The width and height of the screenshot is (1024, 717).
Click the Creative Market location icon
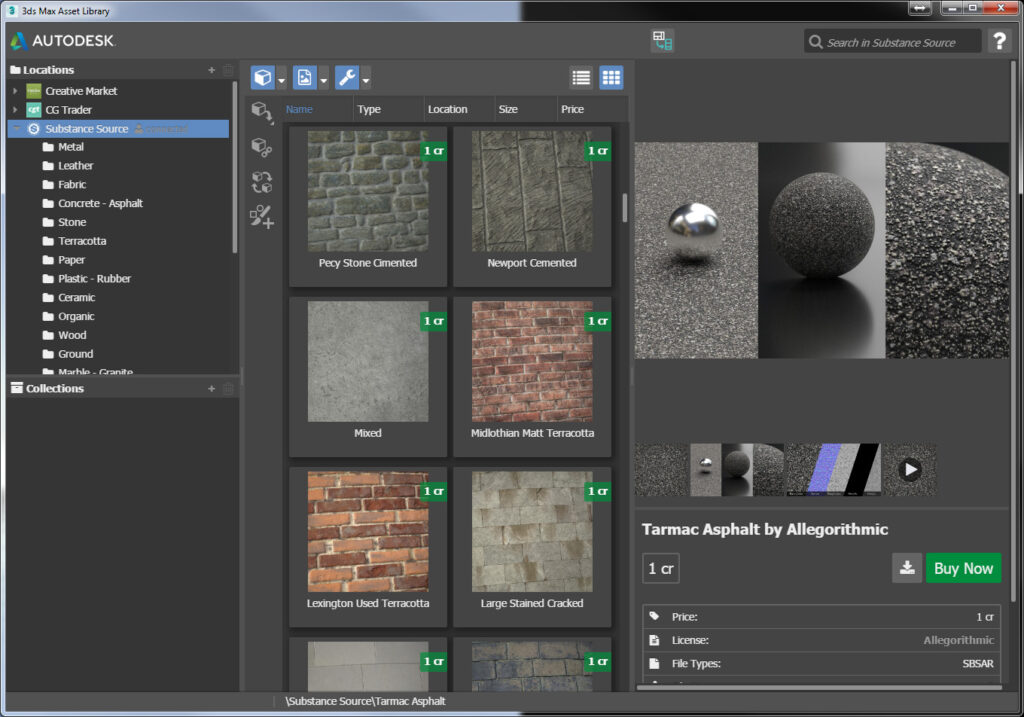pos(34,91)
